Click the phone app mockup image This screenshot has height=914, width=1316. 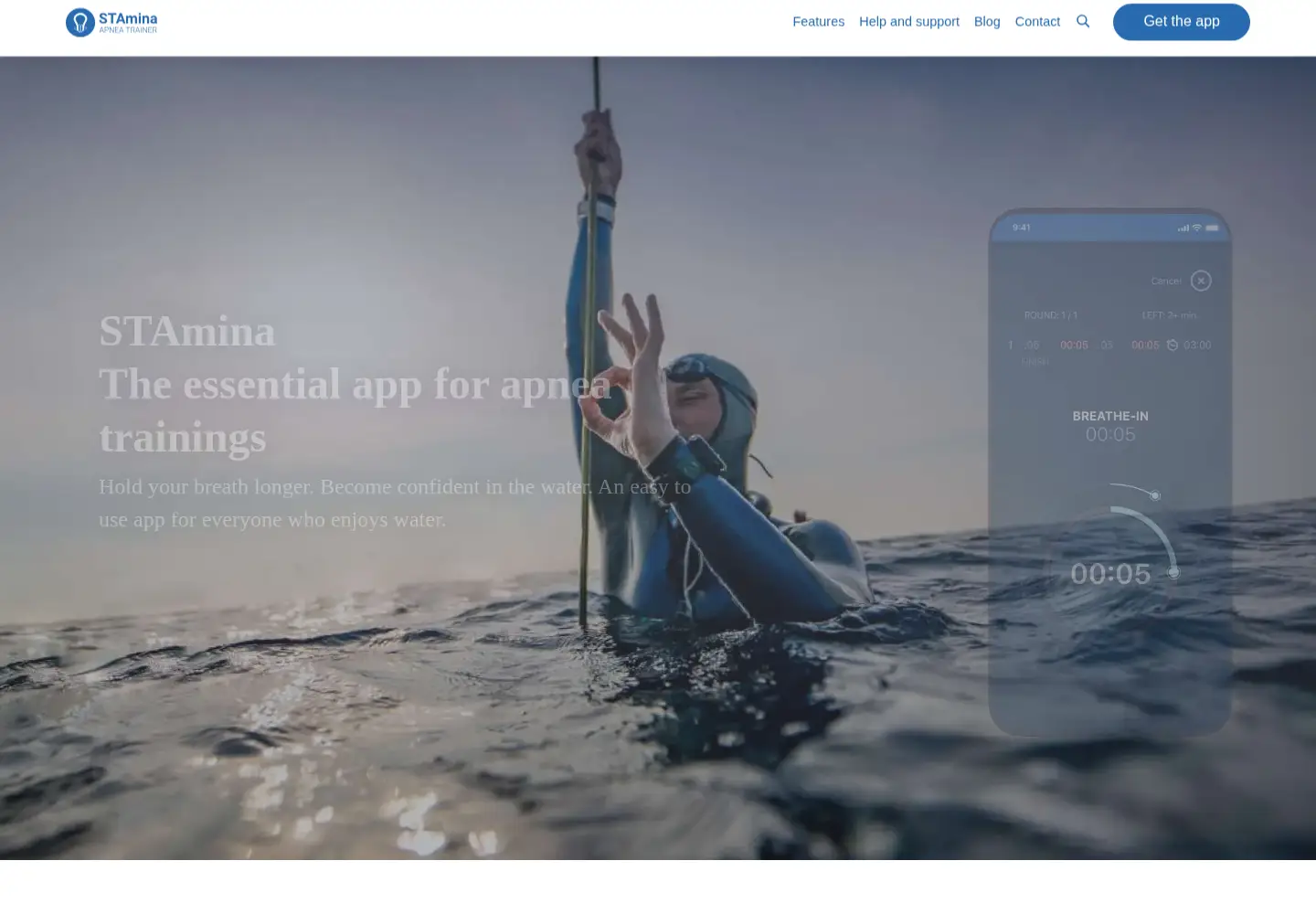(x=1110, y=473)
